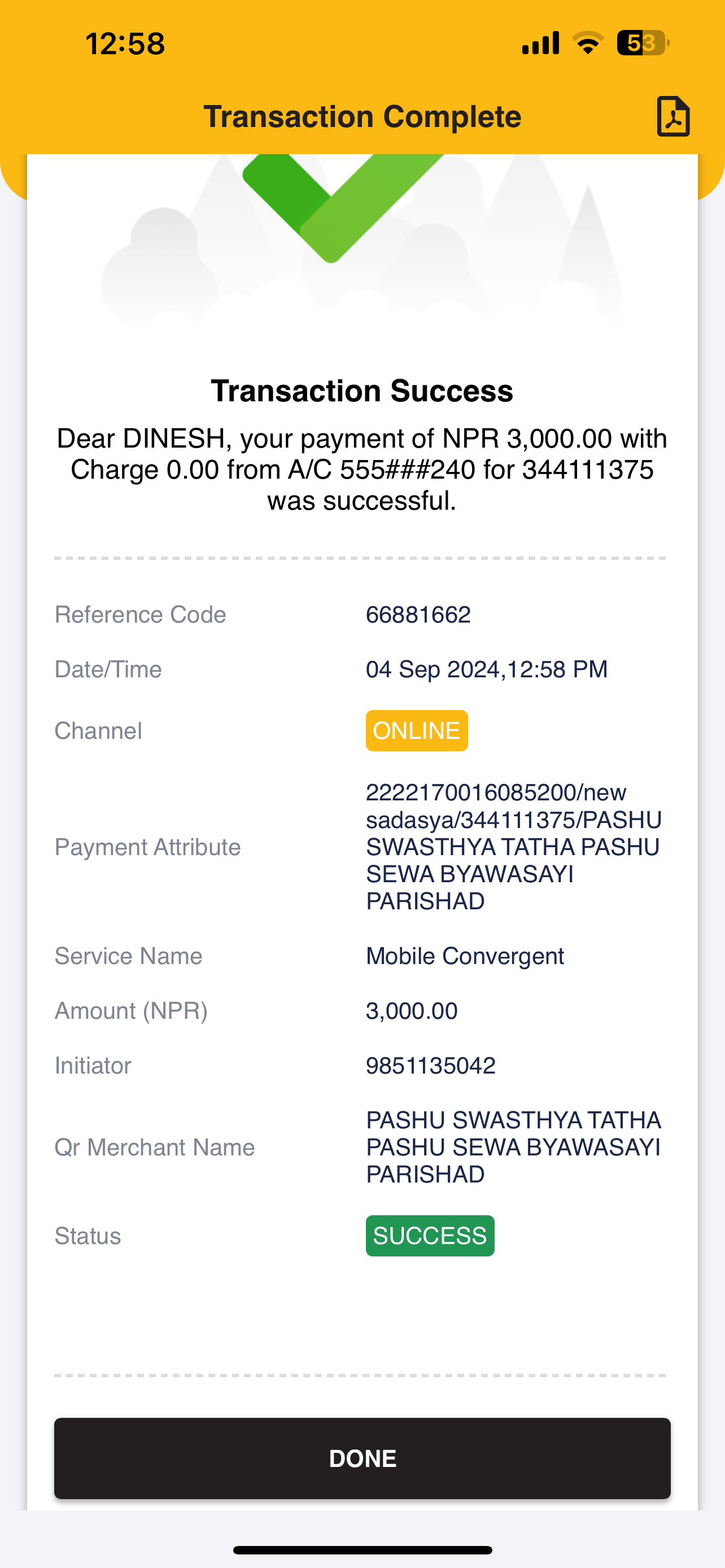Screen dimensions: 725x1568
Task: Tap the DONE button
Action: (362, 1458)
